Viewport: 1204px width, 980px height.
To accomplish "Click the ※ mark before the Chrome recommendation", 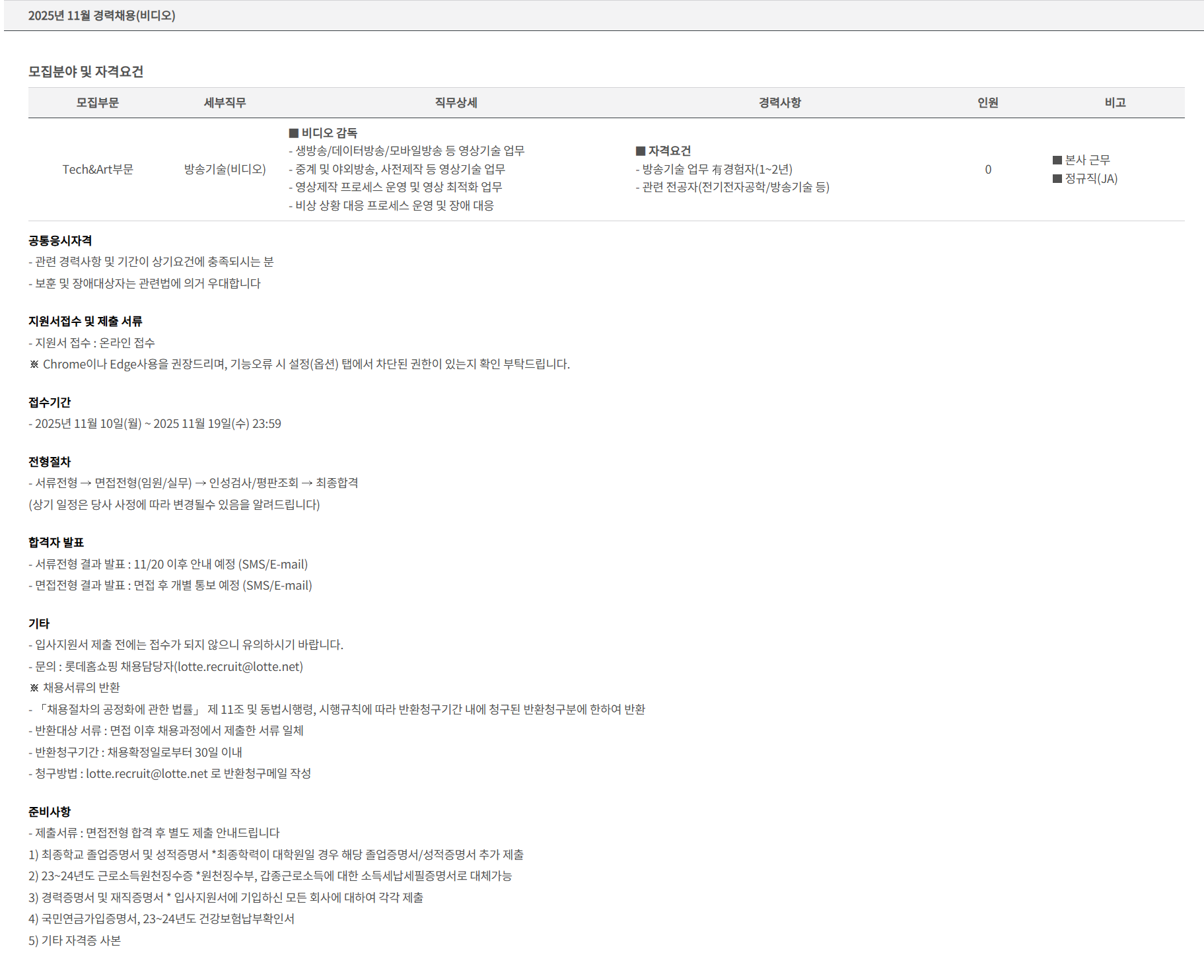I will click(x=34, y=365).
